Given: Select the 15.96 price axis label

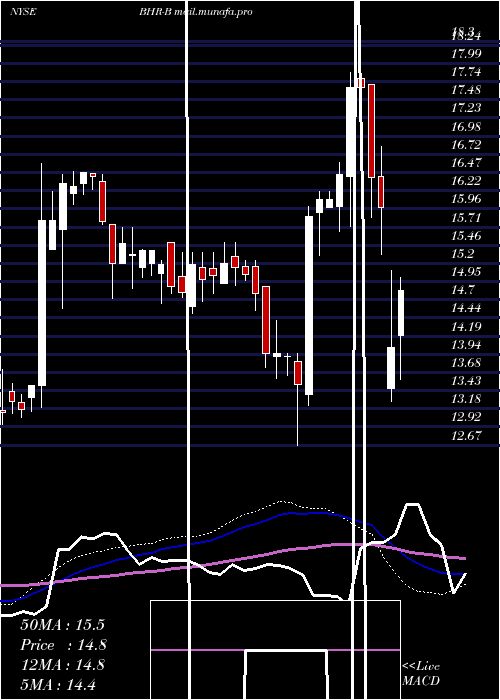Looking at the screenshot, I should point(466,199).
